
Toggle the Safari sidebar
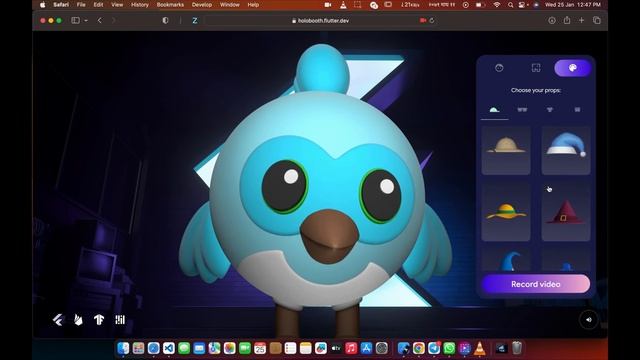[76, 20]
